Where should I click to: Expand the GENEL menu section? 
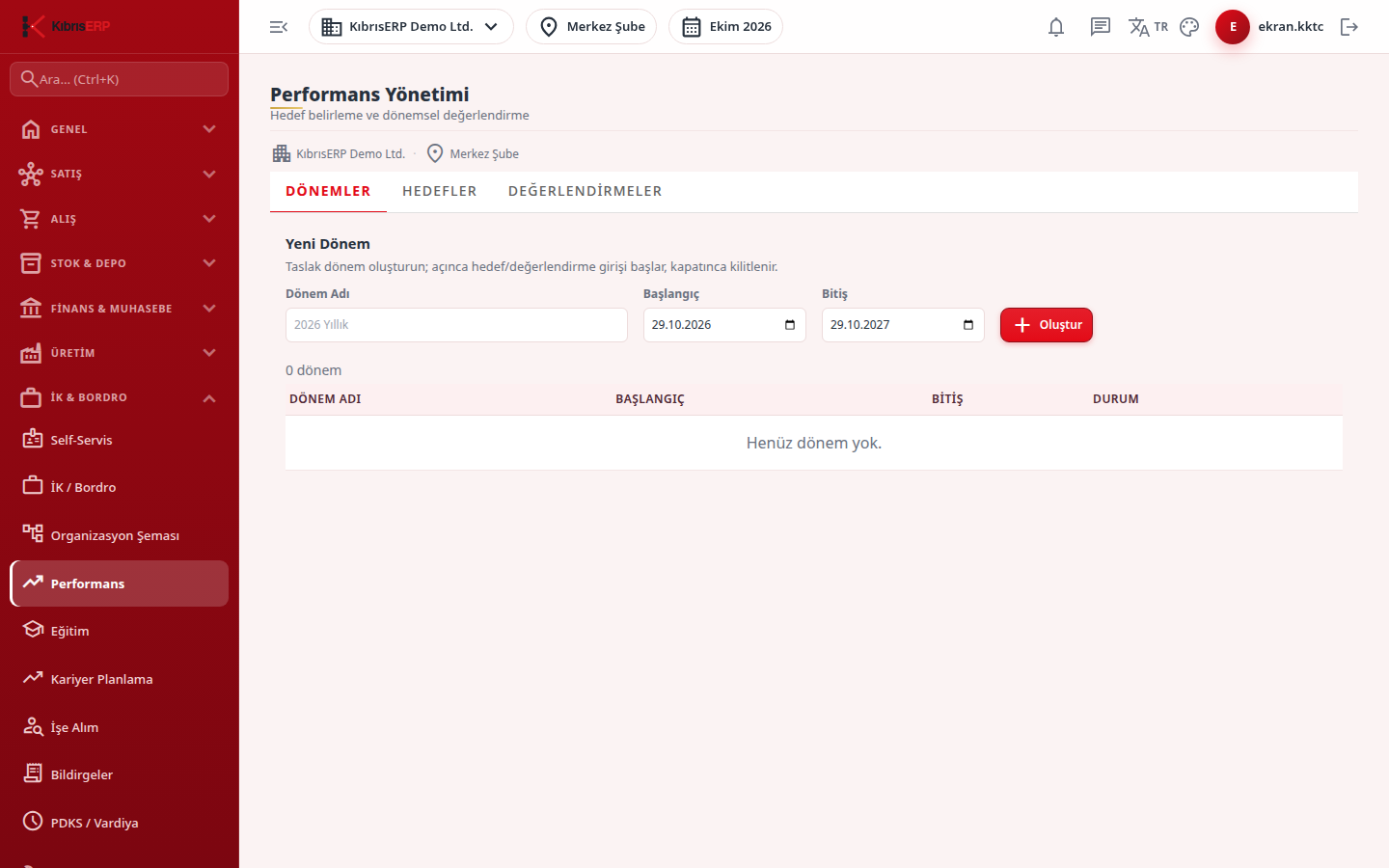point(120,129)
